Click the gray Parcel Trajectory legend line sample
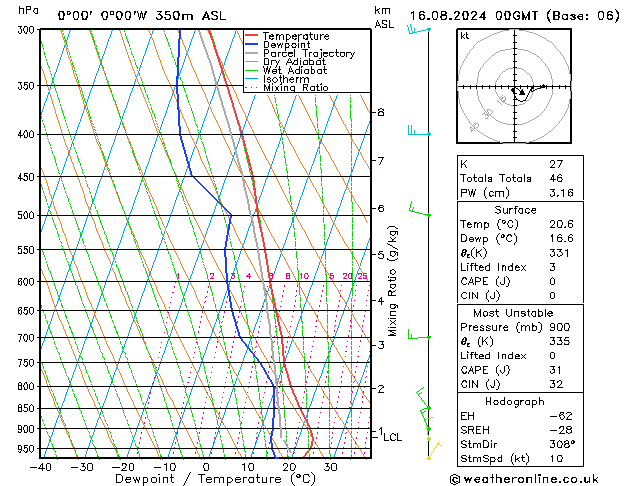The image size is (629, 486). coord(251,53)
